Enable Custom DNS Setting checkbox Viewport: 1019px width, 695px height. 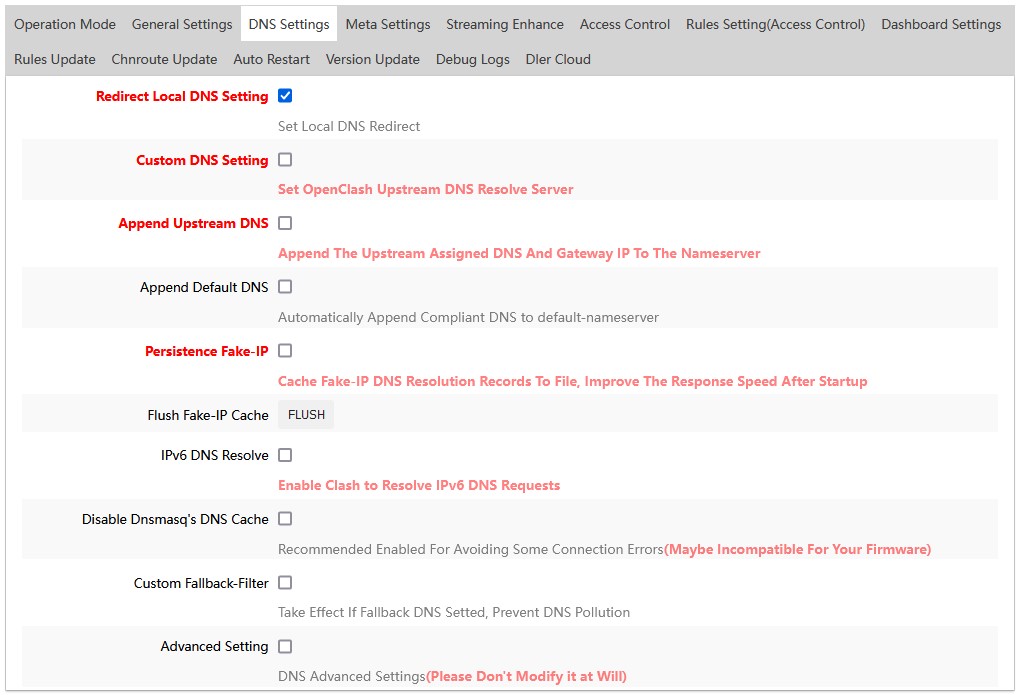[x=285, y=159]
